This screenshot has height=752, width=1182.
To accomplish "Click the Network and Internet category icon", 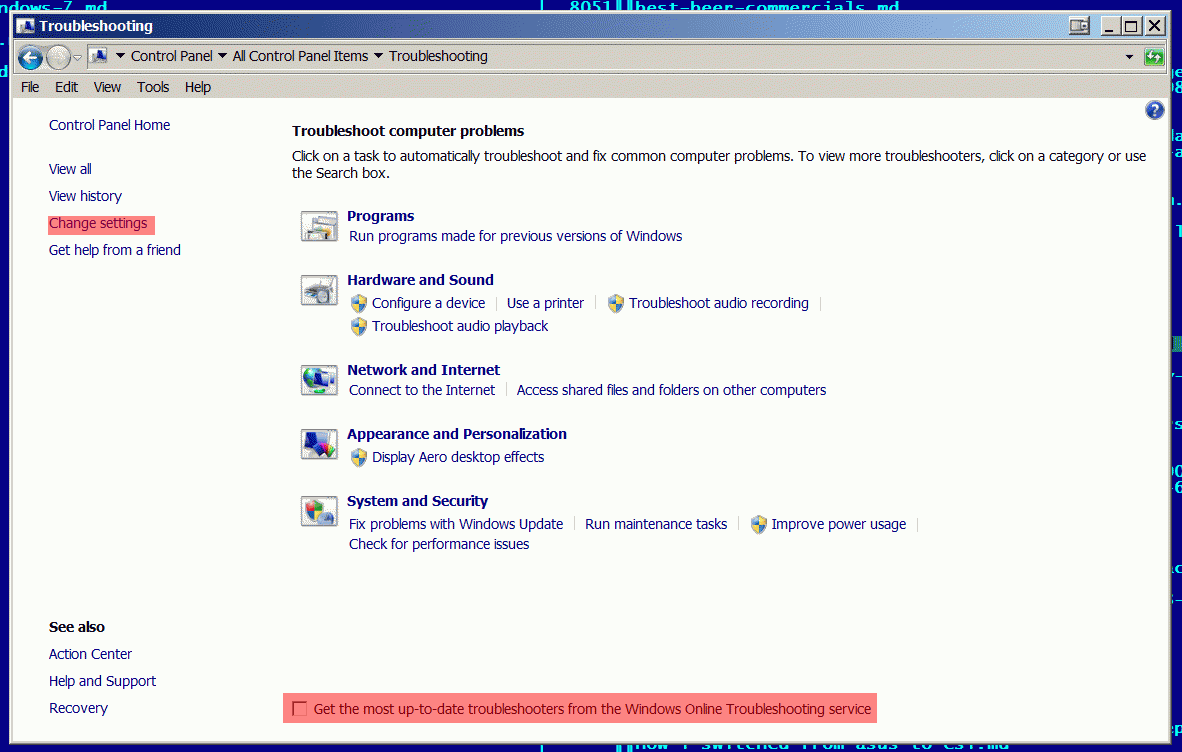I will click(x=319, y=380).
